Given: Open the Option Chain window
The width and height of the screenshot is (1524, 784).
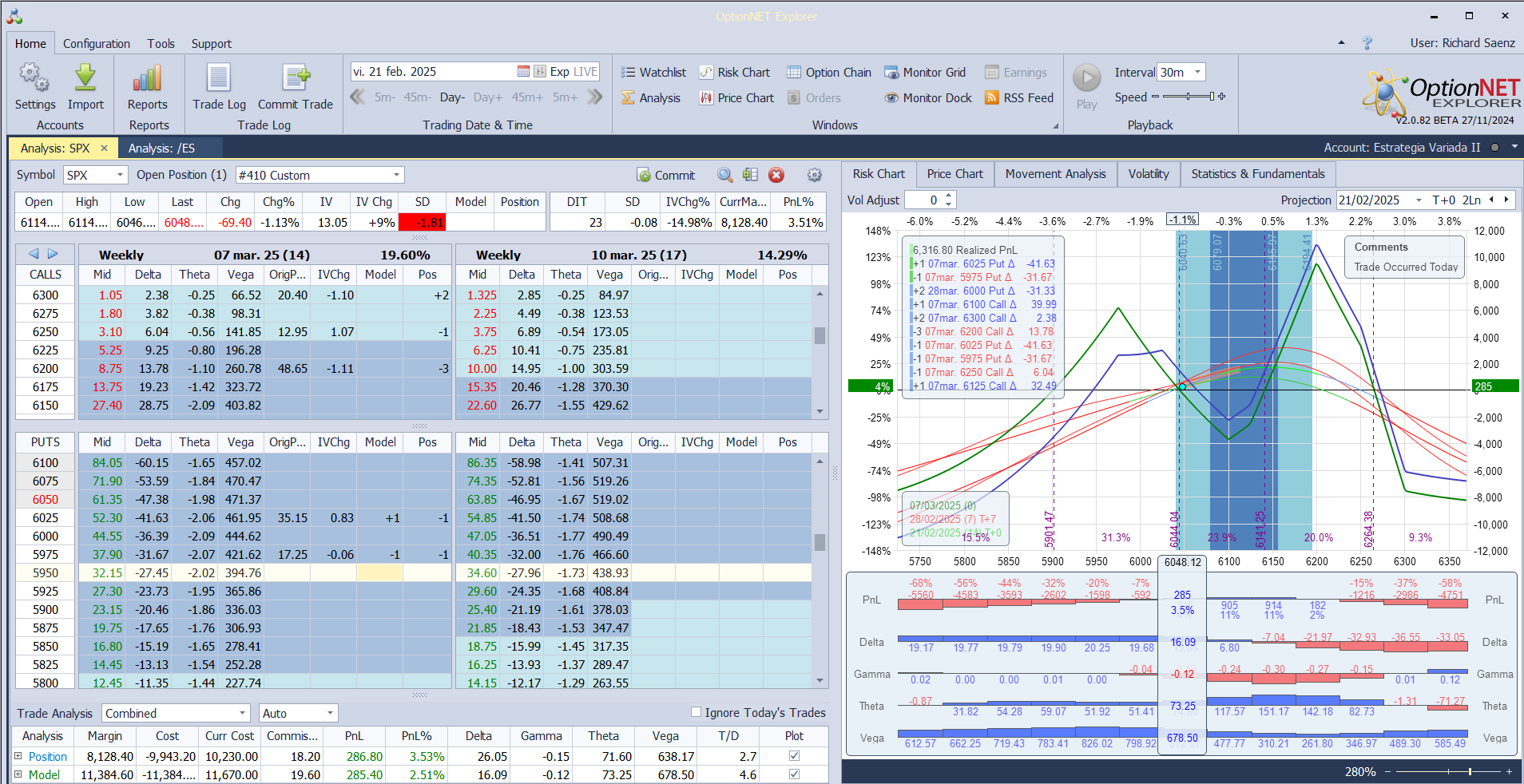Looking at the screenshot, I should [828, 73].
